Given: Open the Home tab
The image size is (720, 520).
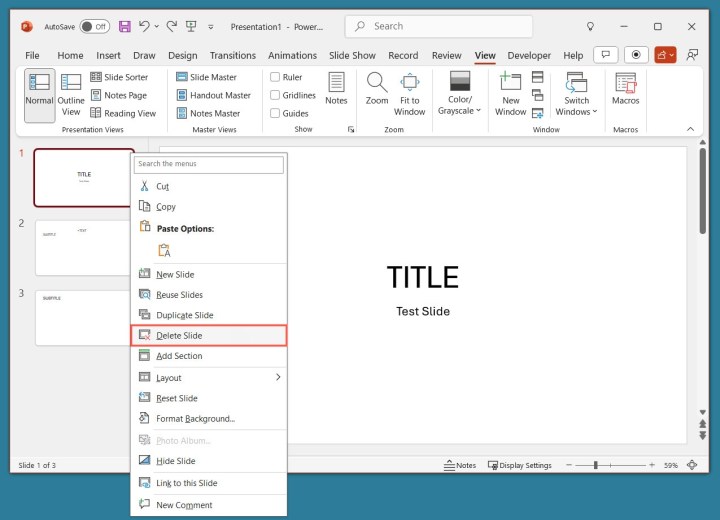Looking at the screenshot, I should tap(70, 55).
